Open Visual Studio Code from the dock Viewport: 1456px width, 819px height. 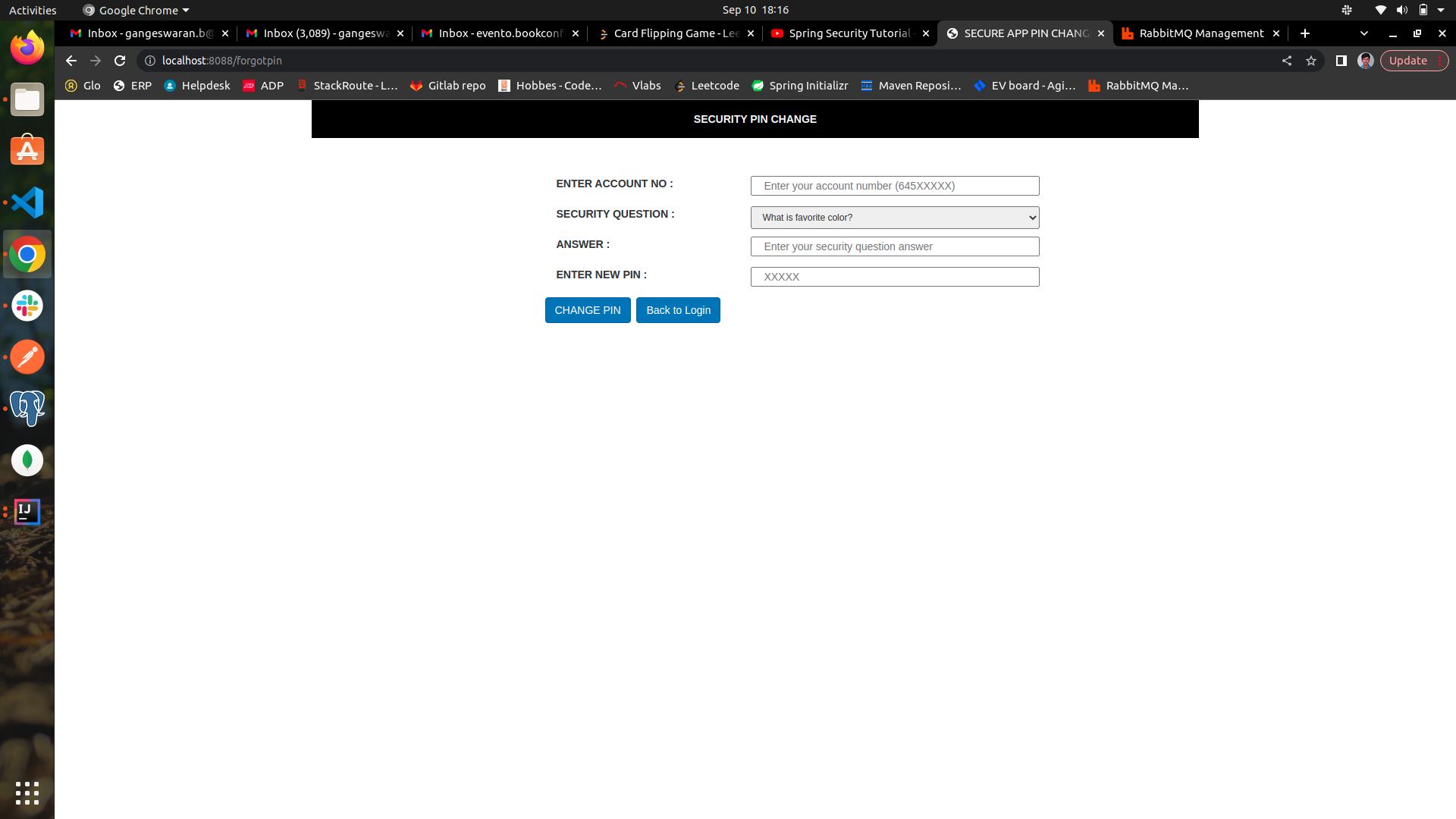click(x=27, y=202)
